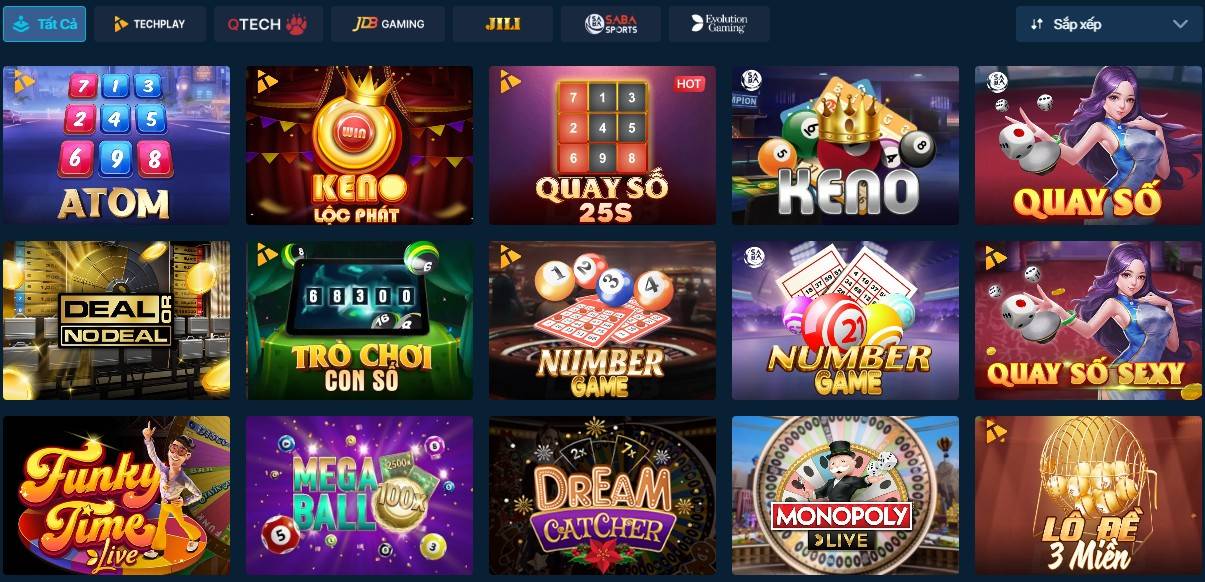
Task: Open Trò Chơi Con Số game
Action: [x=359, y=320]
